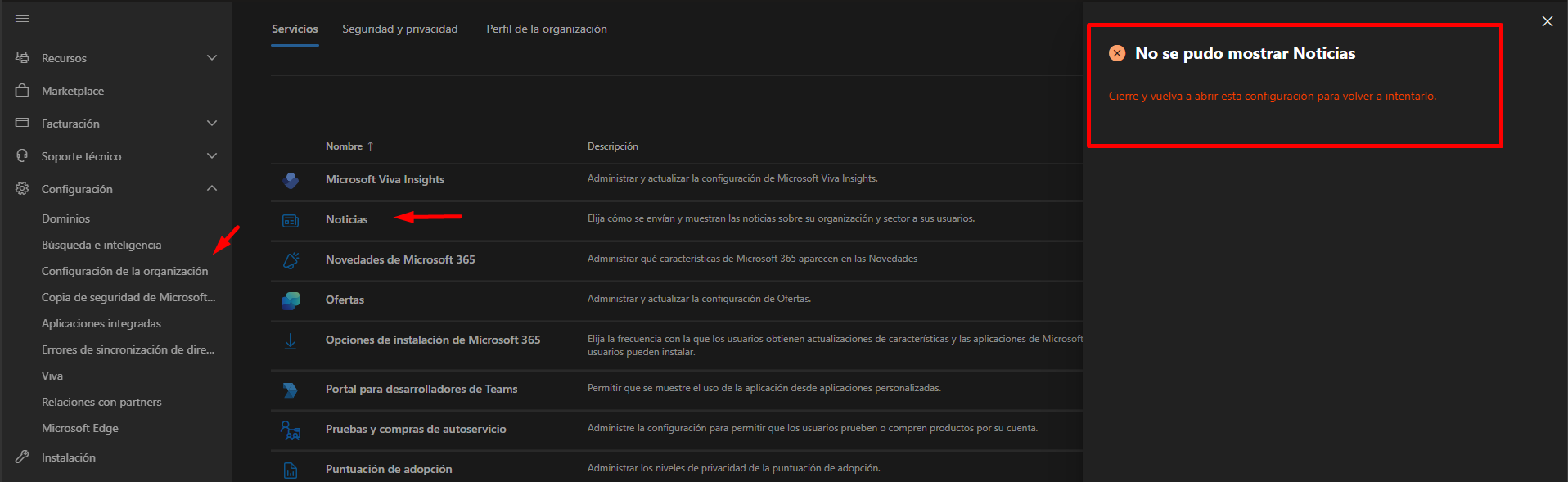Click the Puntuación de adopción icon

pos(291,470)
